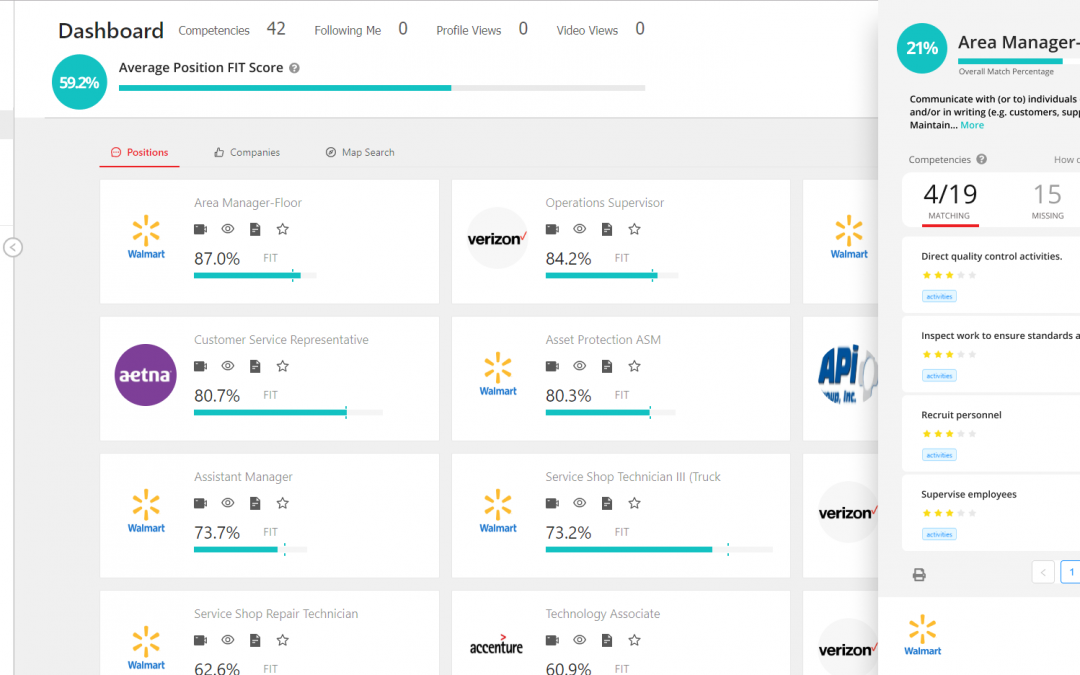Collapse the left sidebar with the chevron circle
This screenshot has width=1080, height=675.
pyautogui.click(x=13, y=247)
